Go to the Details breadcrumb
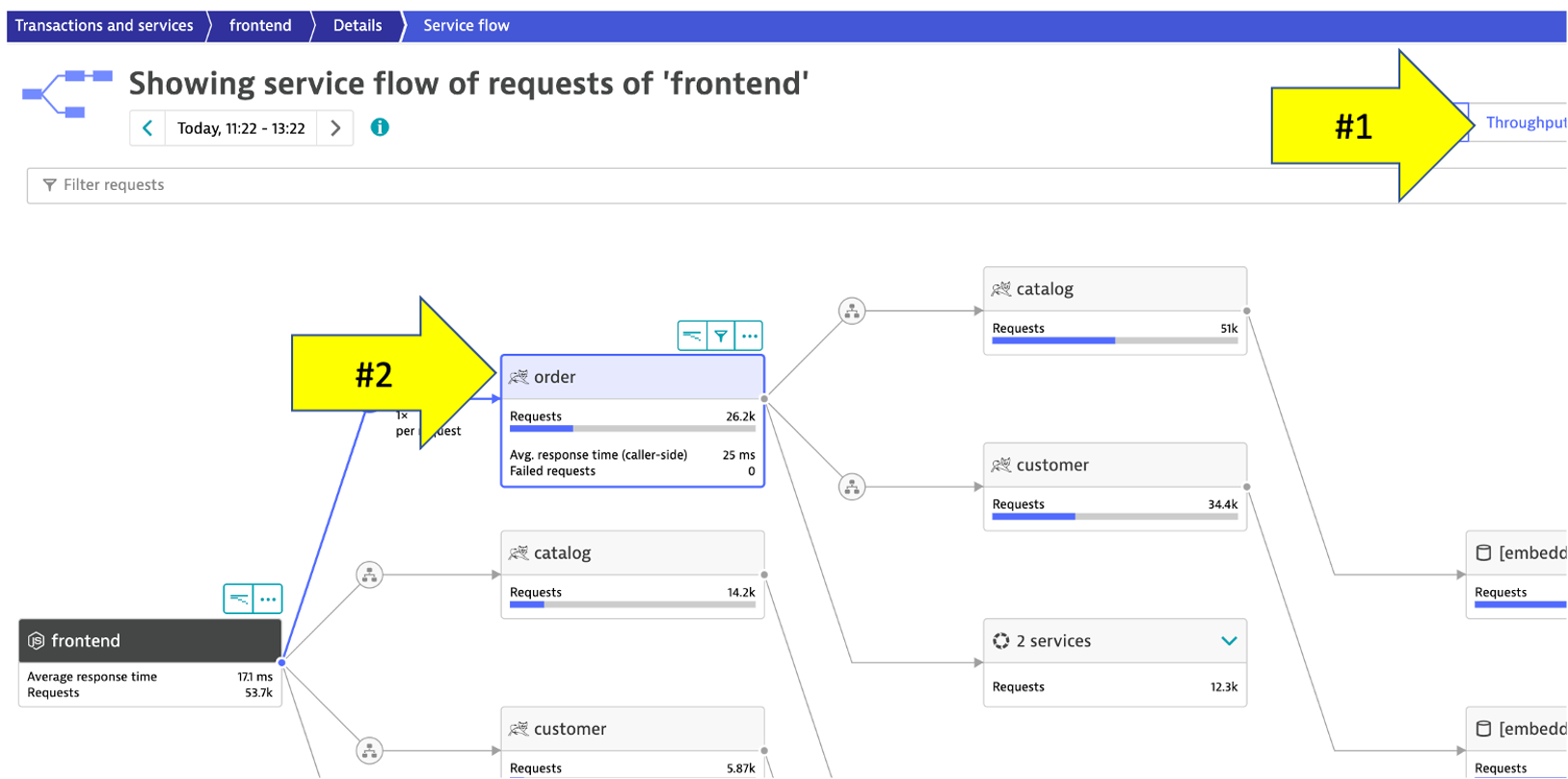 pyautogui.click(x=358, y=26)
